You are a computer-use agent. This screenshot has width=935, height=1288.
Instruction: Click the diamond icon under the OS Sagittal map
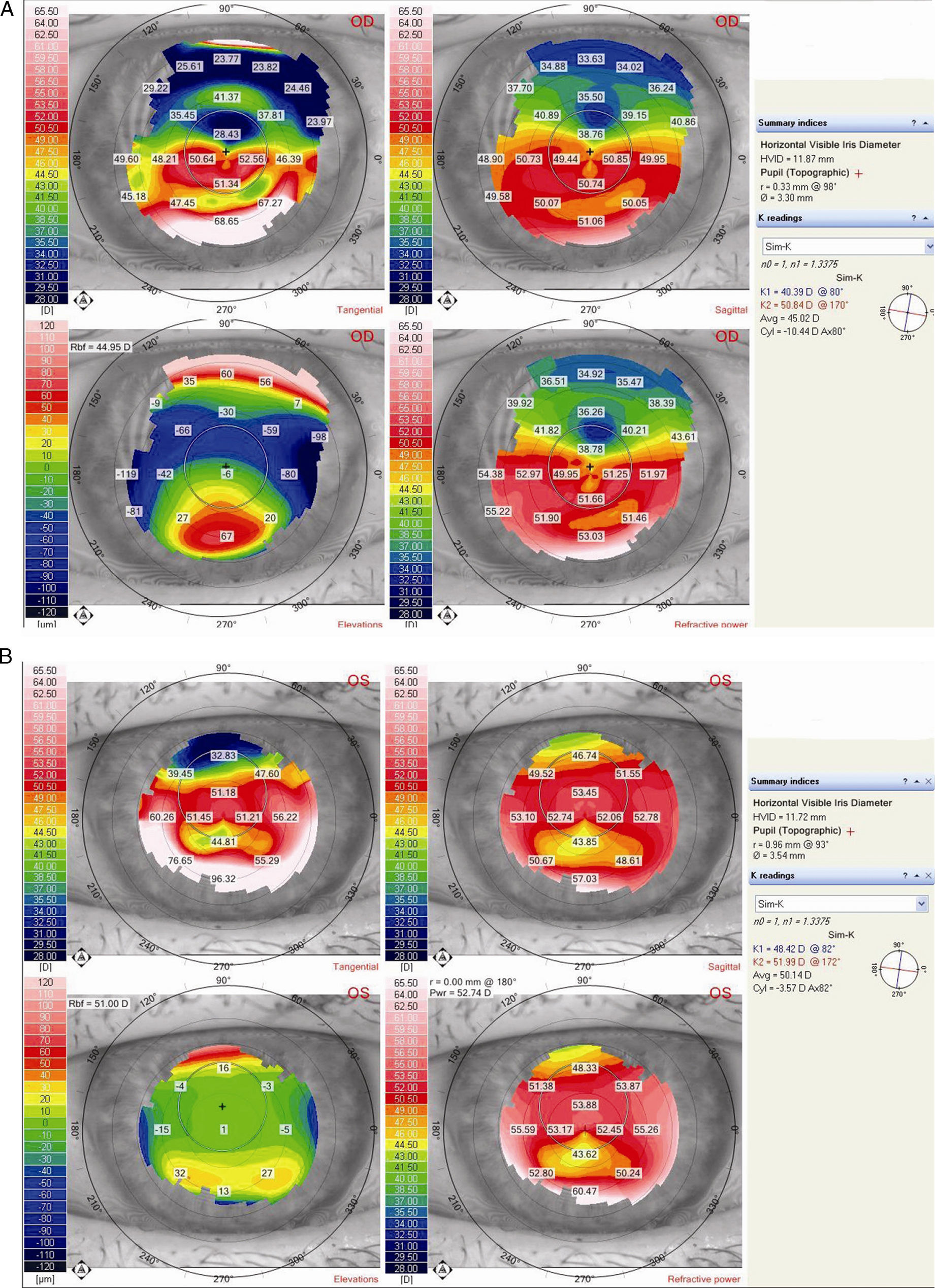(443, 957)
